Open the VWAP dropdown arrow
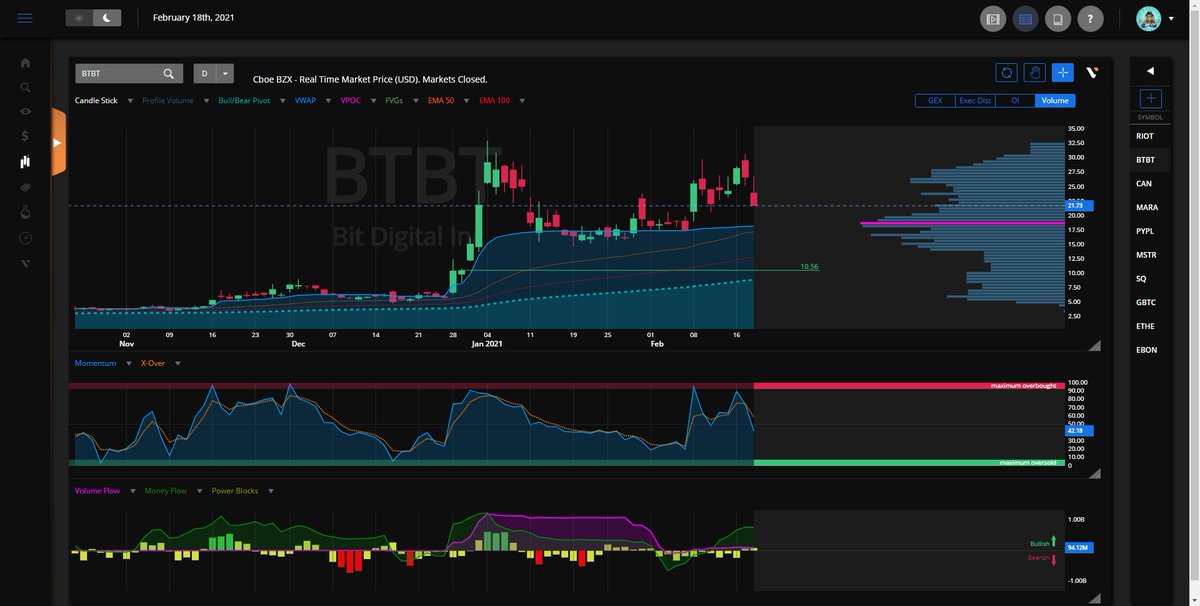This screenshot has width=1200, height=606. tap(328, 101)
